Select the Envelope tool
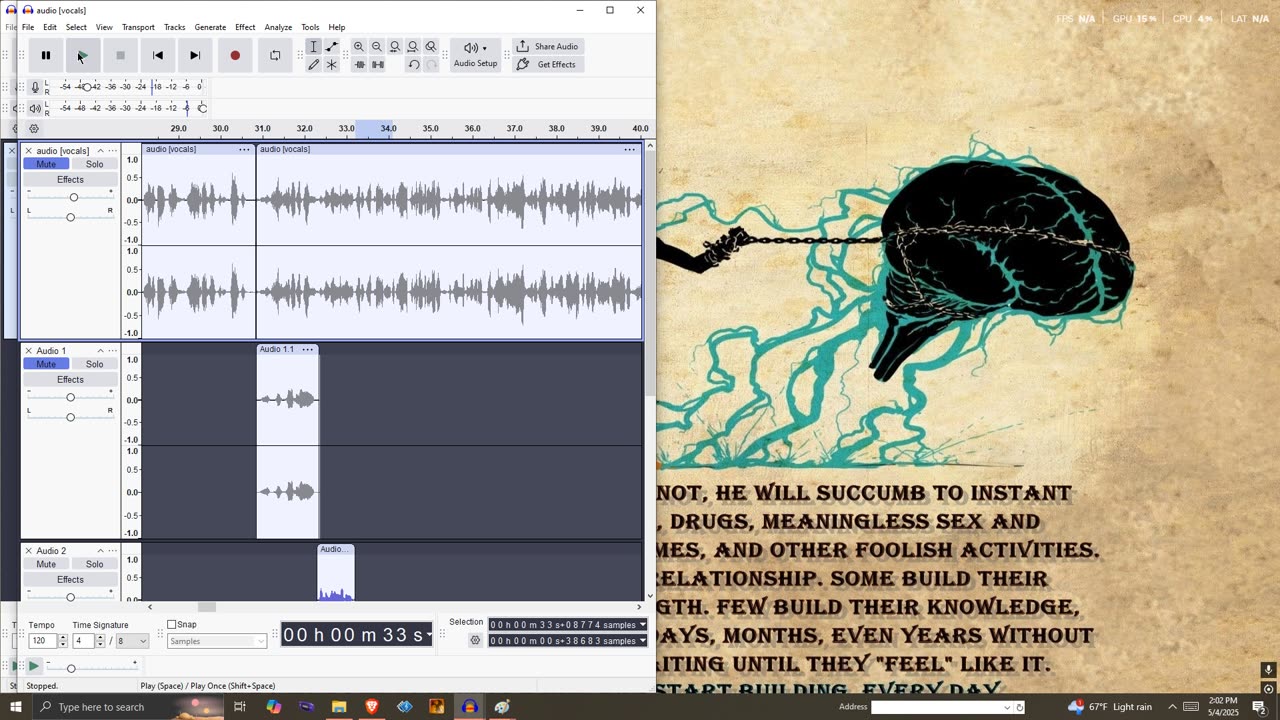 coord(332,47)
